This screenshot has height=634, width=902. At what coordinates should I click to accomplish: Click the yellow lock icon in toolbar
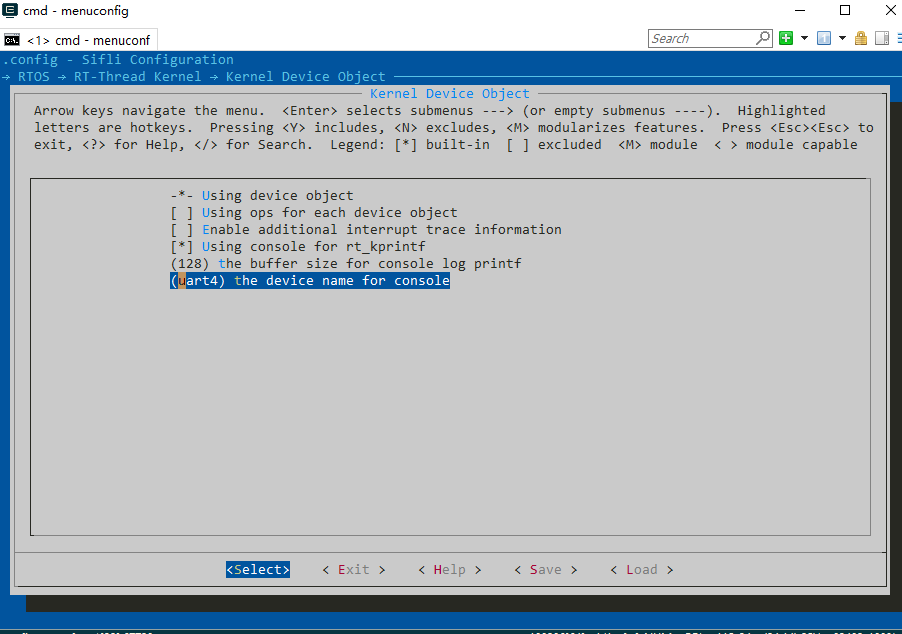point(863,39)
